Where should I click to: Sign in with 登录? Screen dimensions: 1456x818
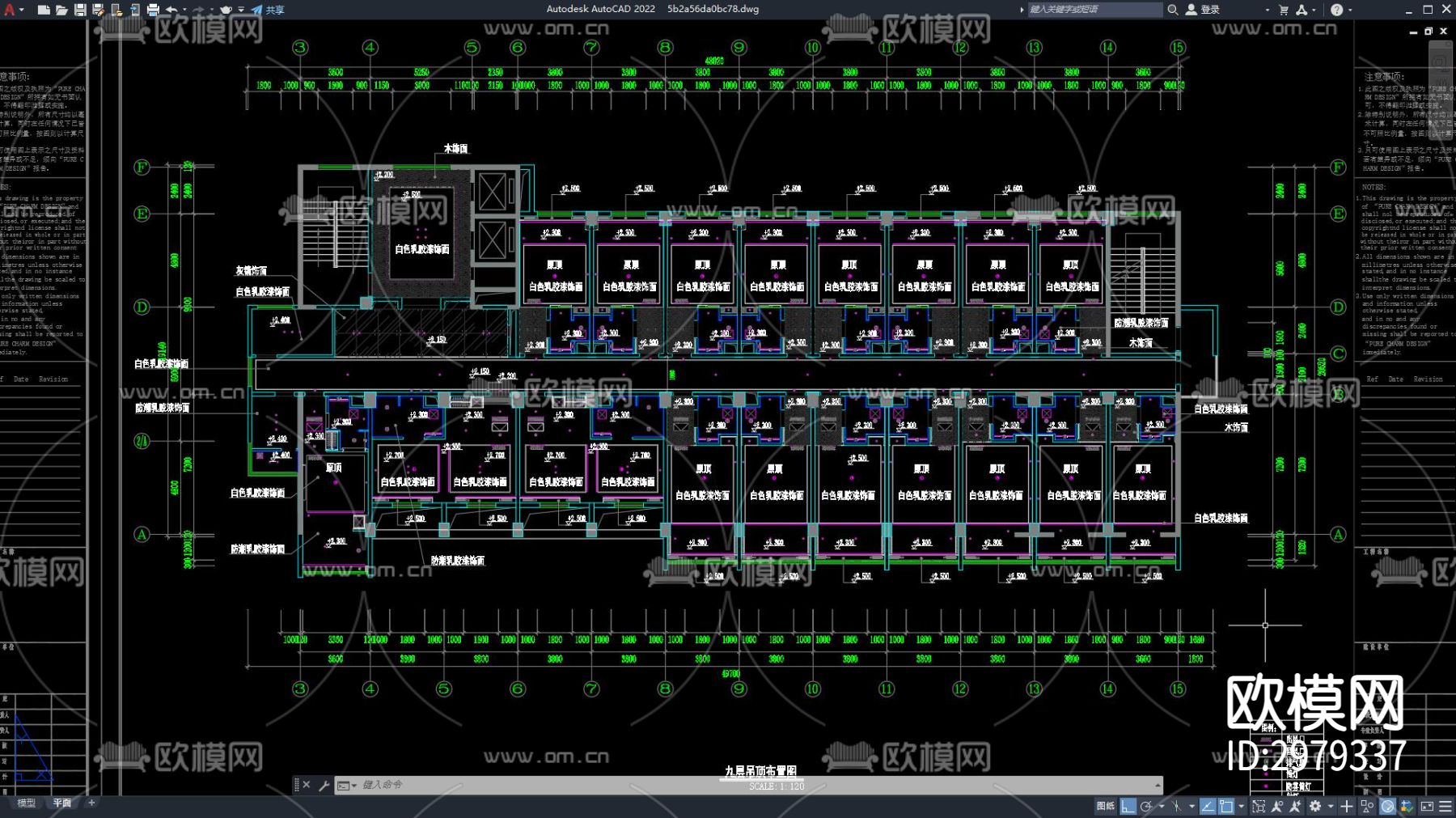tap(1203, 10)
